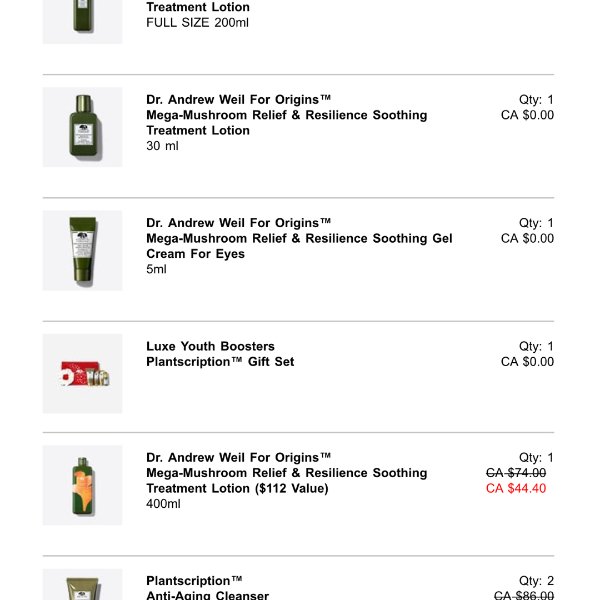Click the Qty: 1 of the eye gel cream

pos(536,223)
